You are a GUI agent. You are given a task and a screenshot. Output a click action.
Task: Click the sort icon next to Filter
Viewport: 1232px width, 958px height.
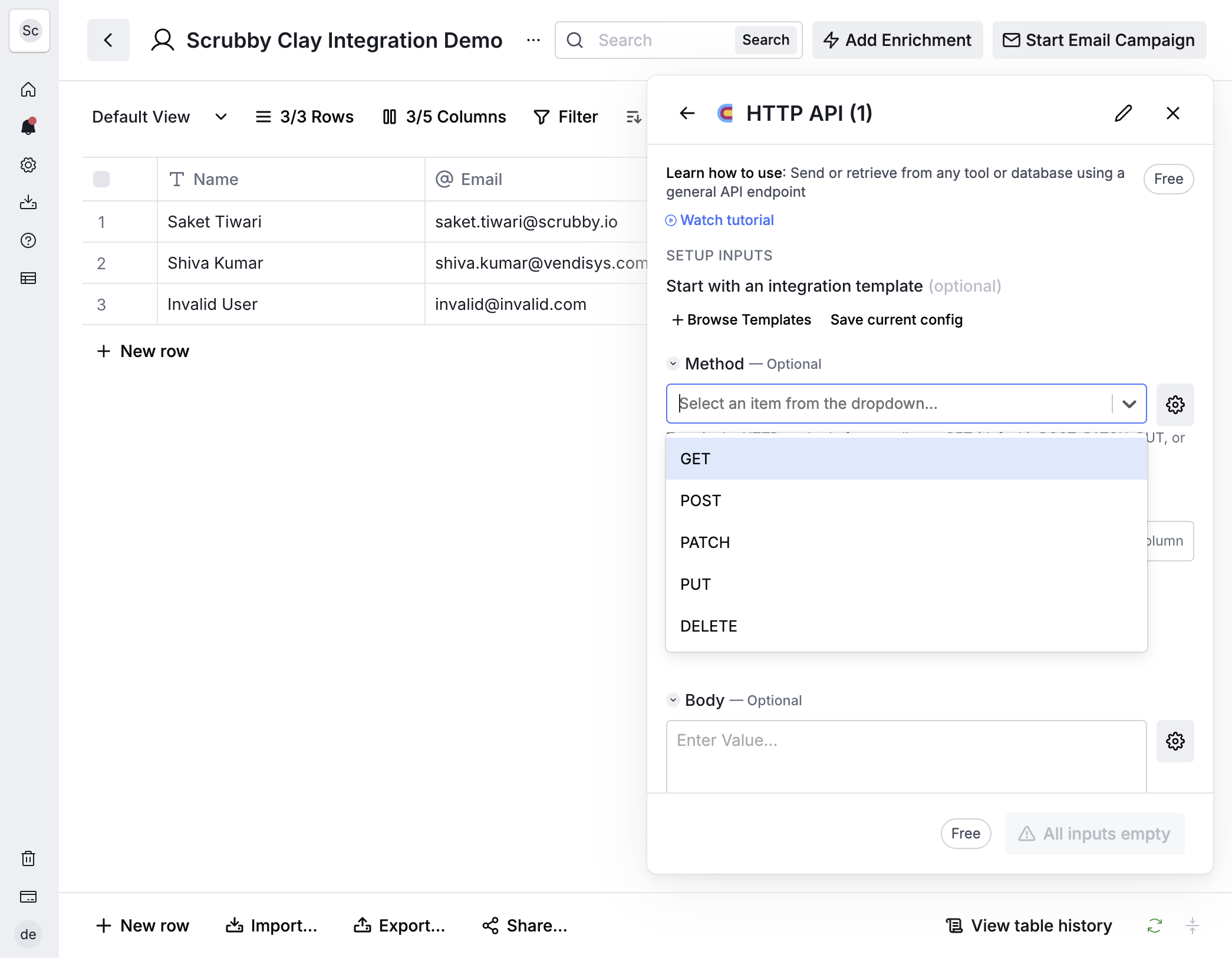633,117
